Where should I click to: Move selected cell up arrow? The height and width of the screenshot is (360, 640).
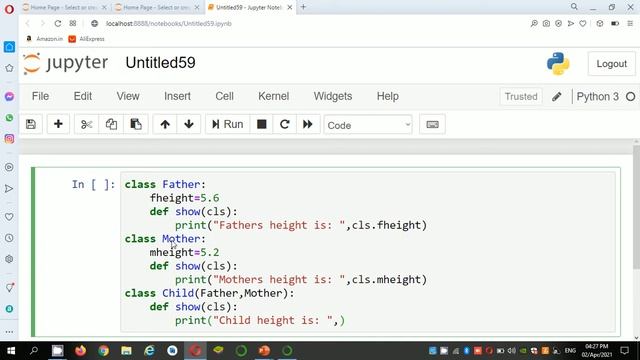(x=165, y=124)
